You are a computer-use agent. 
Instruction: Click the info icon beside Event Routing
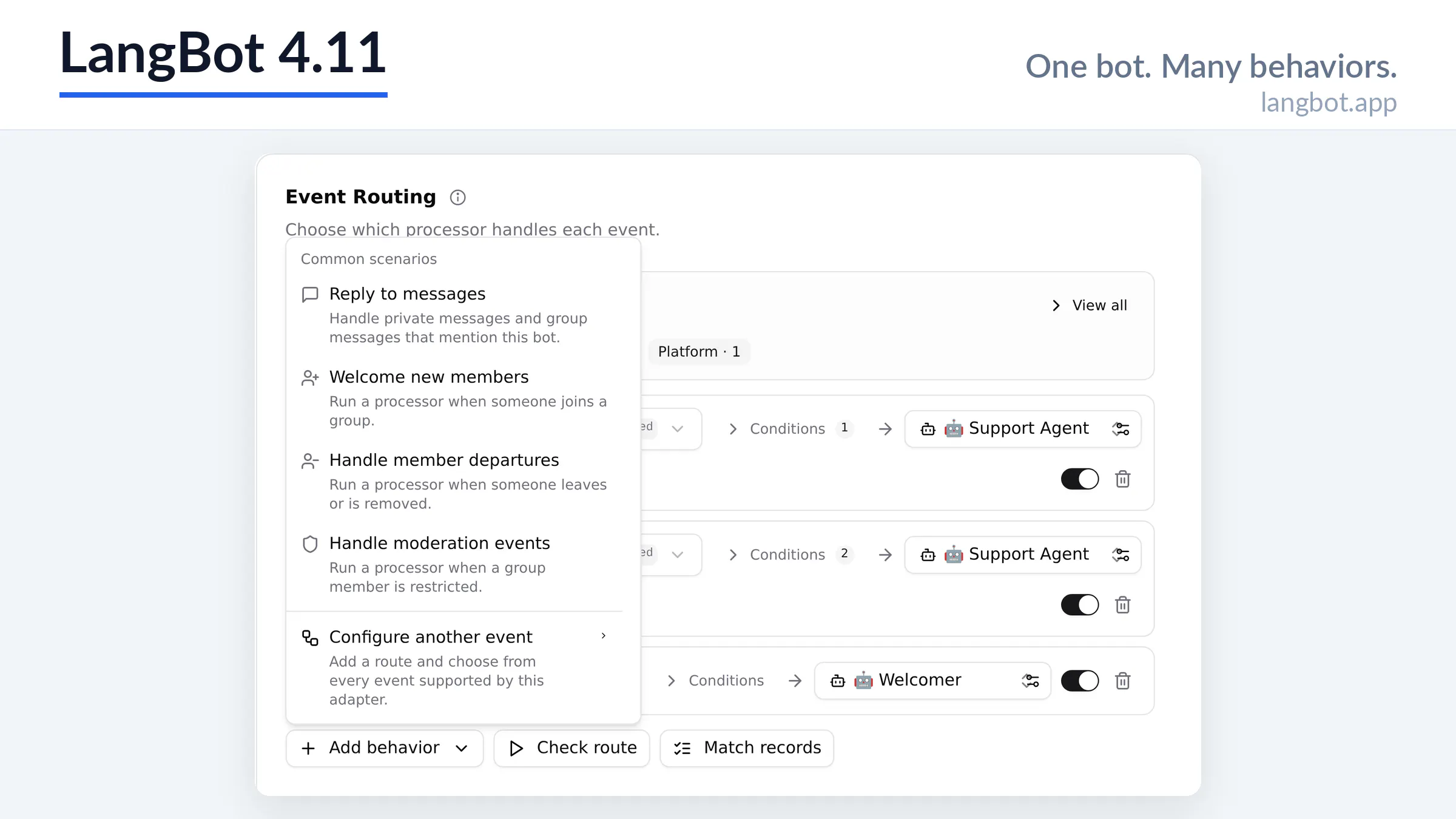[457, 197]
